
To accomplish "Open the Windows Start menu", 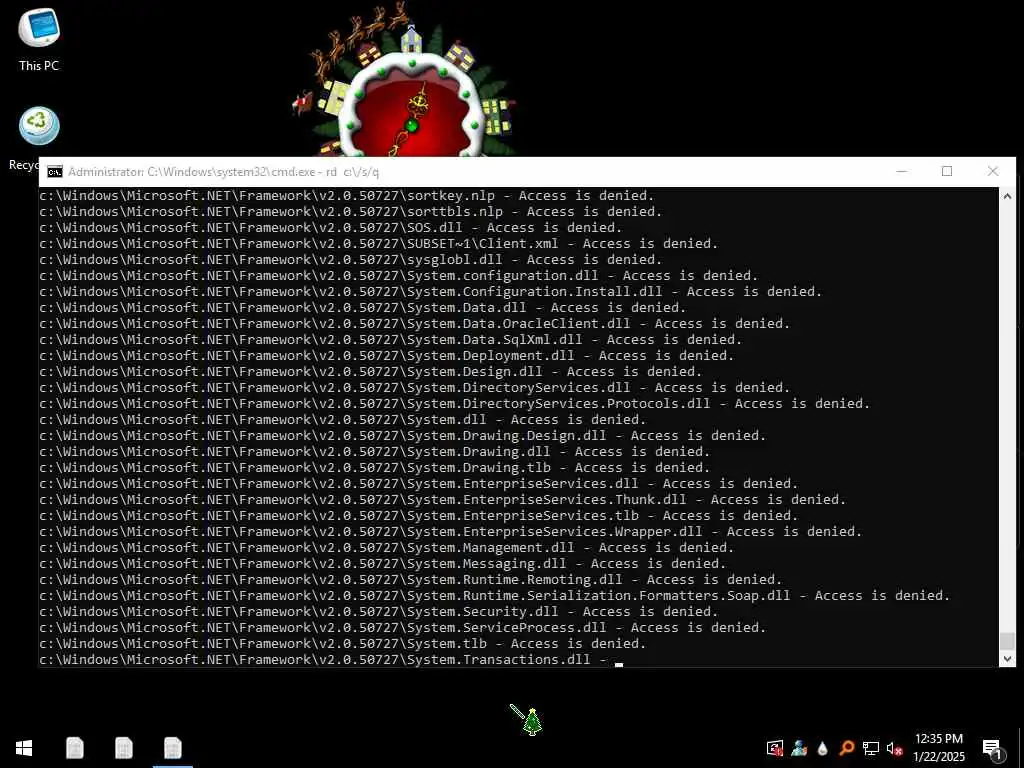I will (x=24, y=748).
